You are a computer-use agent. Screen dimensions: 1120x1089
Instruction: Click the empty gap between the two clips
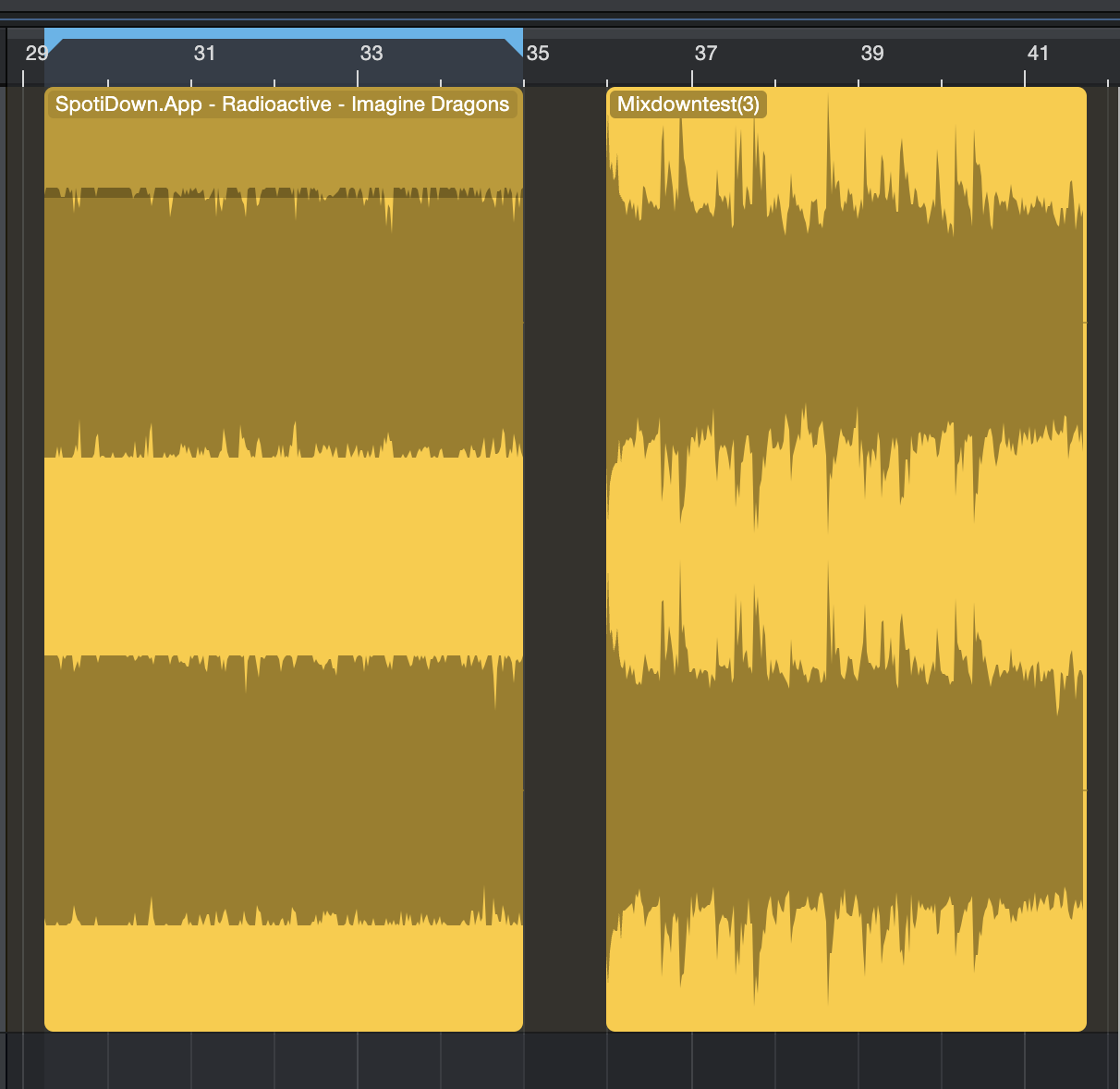565,555
